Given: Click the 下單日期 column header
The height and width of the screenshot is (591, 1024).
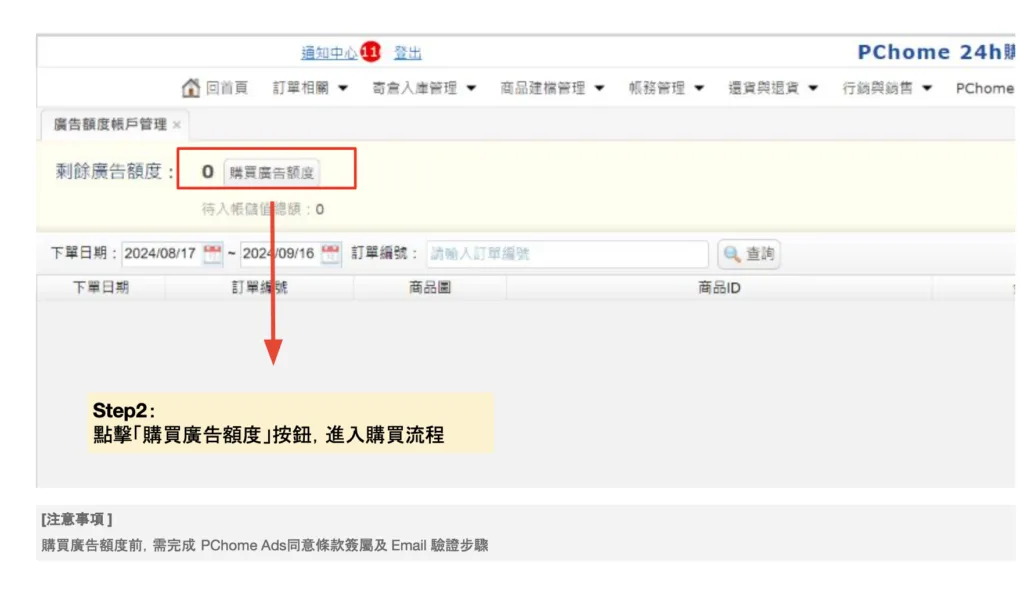Looking at the screenshot, I should tap(101, 288).
